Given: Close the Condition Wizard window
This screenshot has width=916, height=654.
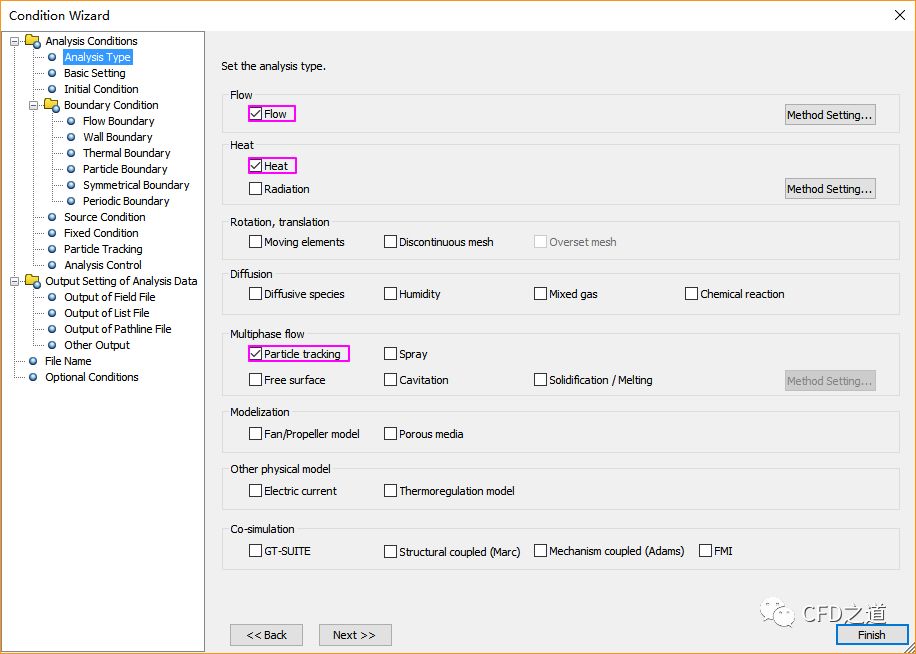Looking at the screenshot, I should (897, 15).
